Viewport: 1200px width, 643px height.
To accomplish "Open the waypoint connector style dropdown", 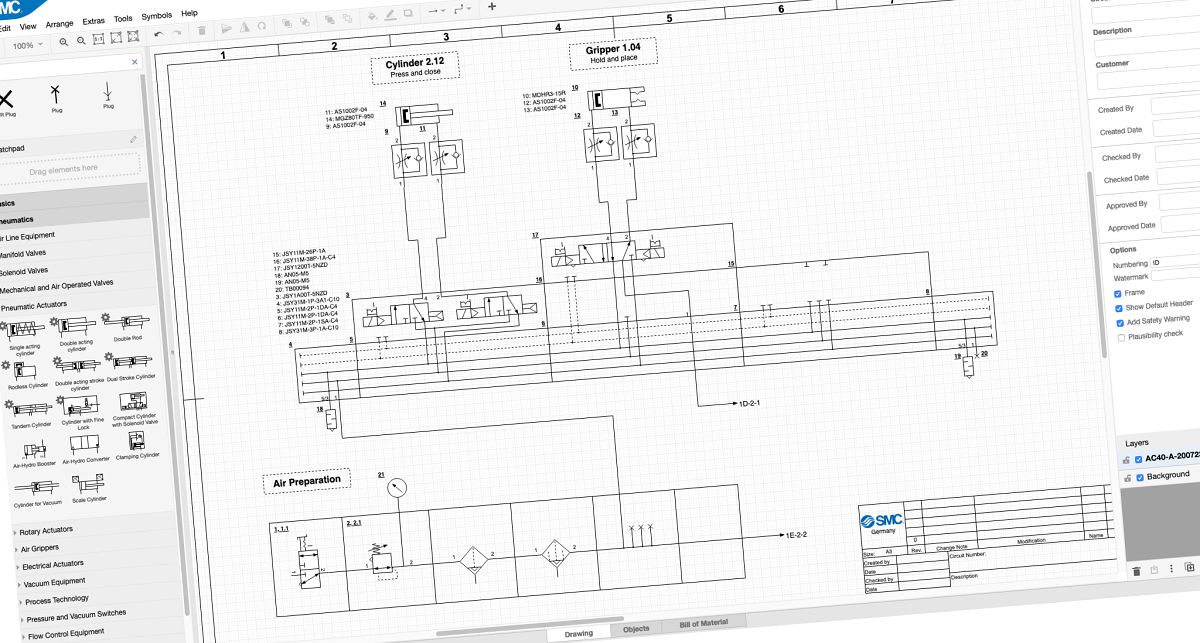I will 463,9.
